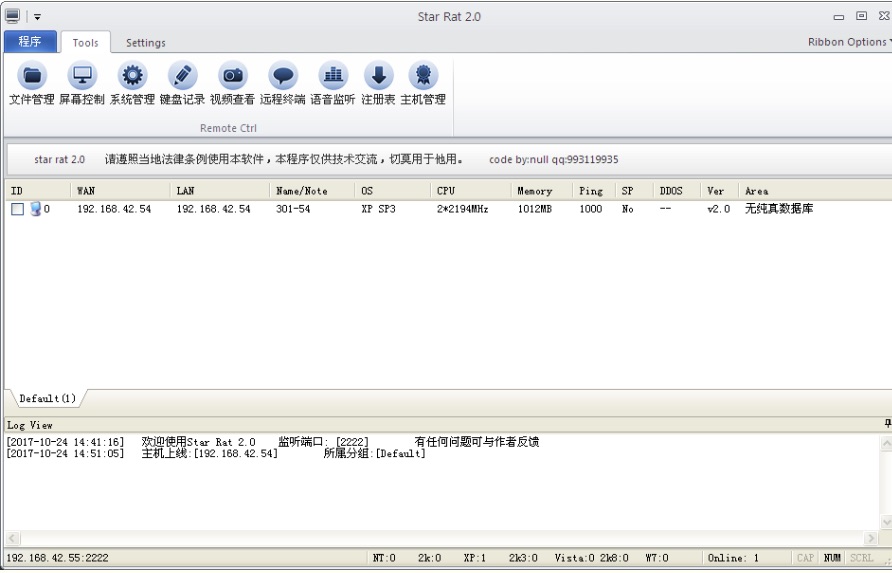Launch 屏幕控制 screen control
Viewport: 892px width, 573px height.
point(82,83)
